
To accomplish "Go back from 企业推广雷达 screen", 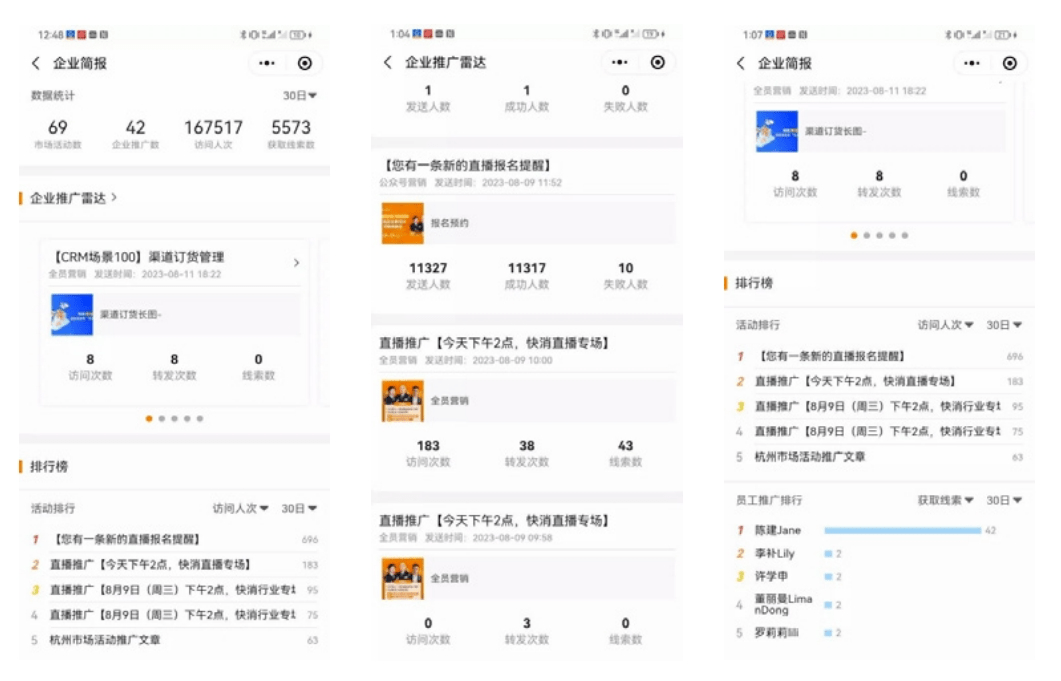I will [x=388, y=62].
